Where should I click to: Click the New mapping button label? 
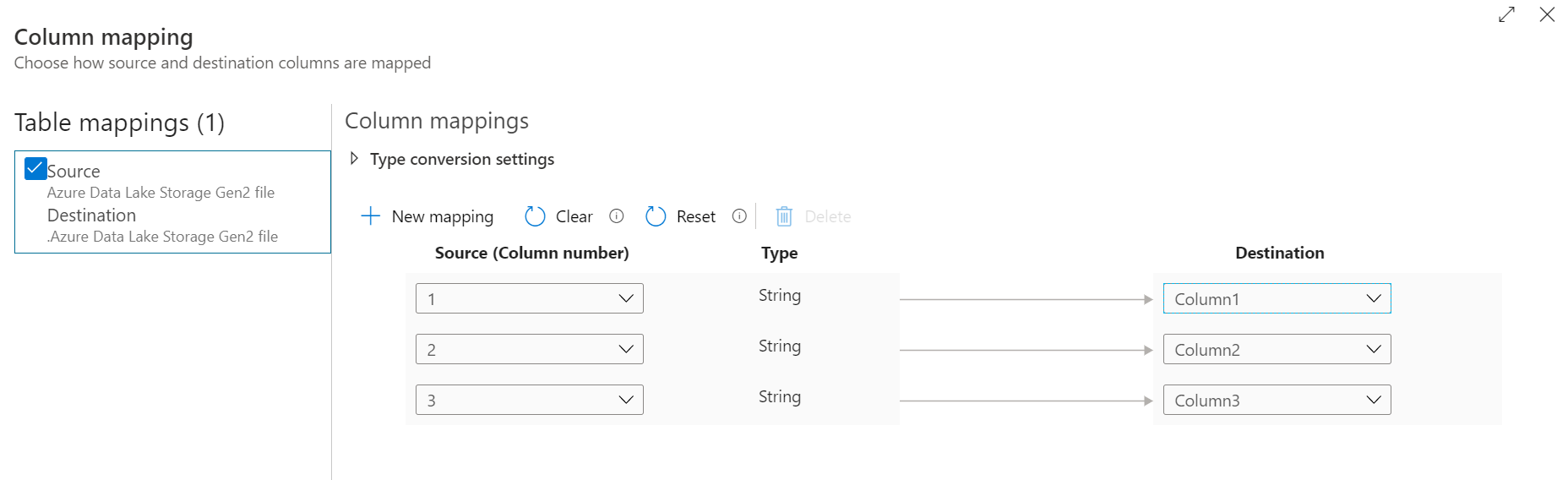point(443,216)
